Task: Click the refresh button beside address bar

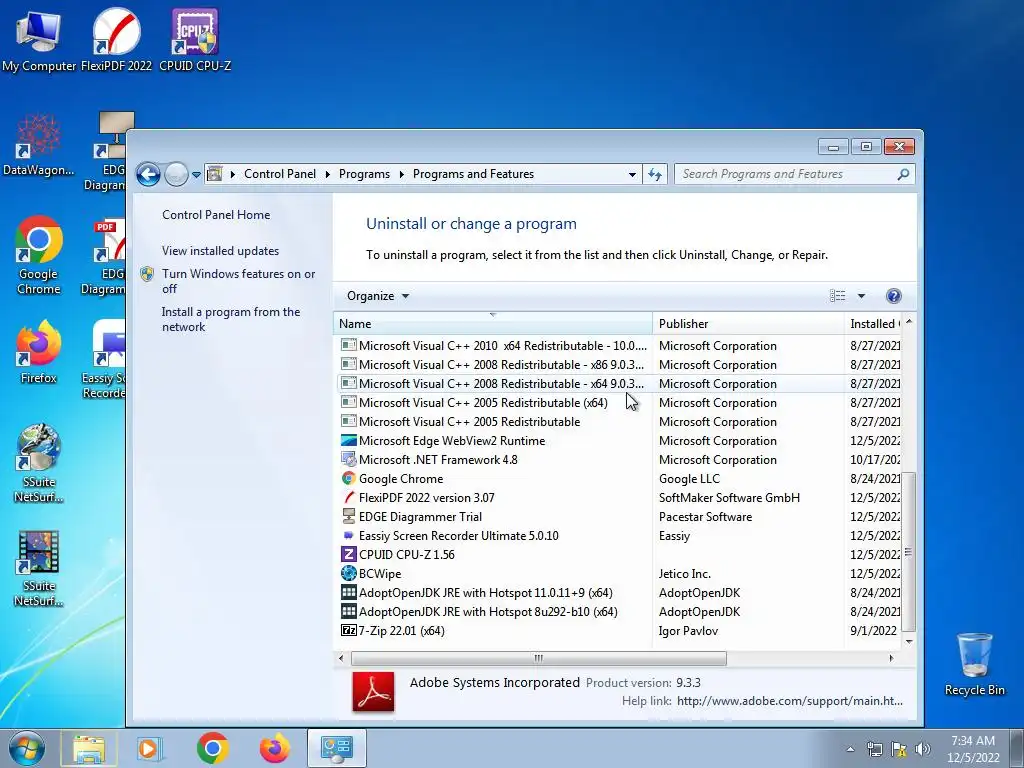Action: pos(655,174)
